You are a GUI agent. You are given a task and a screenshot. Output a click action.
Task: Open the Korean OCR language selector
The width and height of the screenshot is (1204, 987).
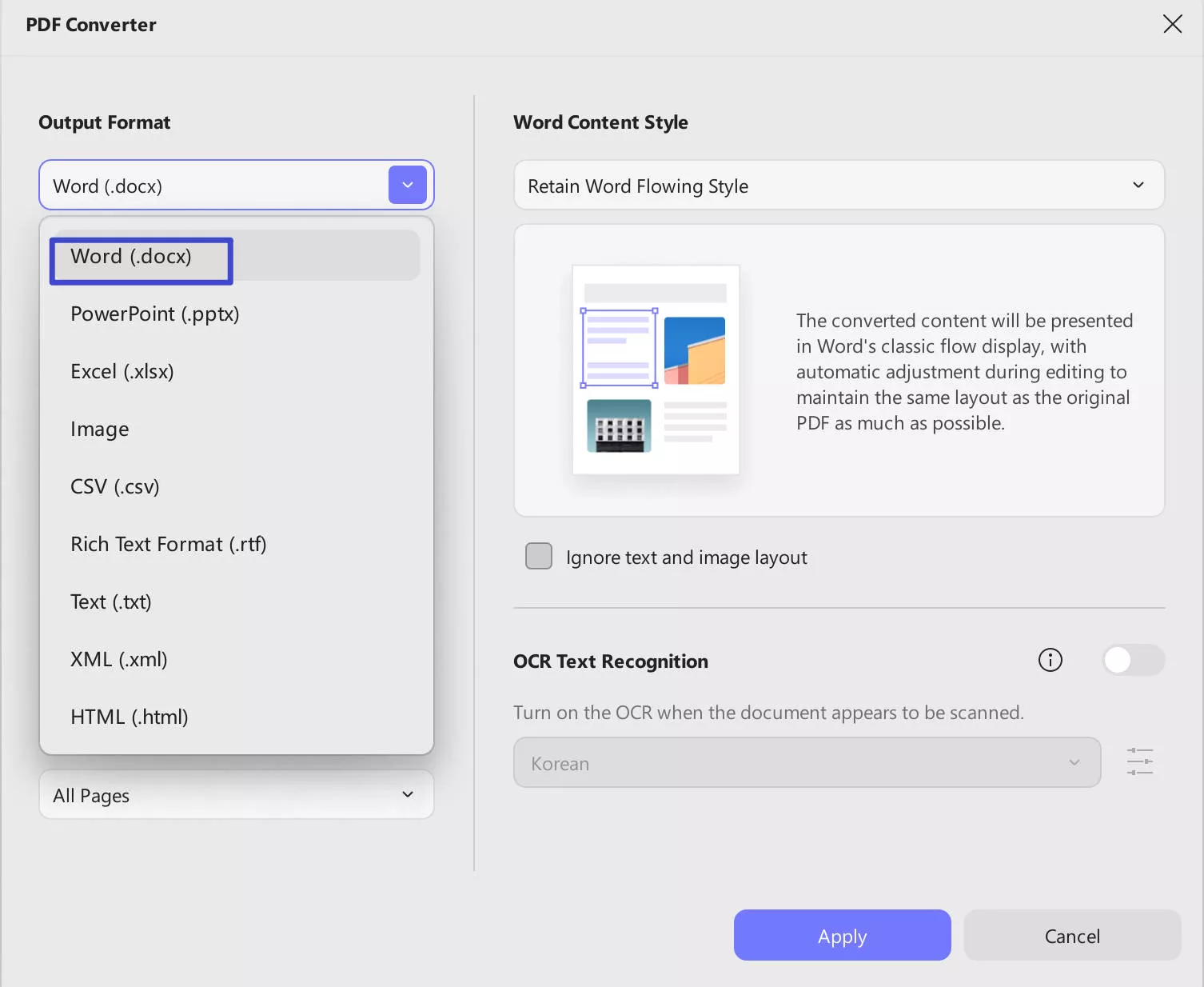[x=806, y=762]
